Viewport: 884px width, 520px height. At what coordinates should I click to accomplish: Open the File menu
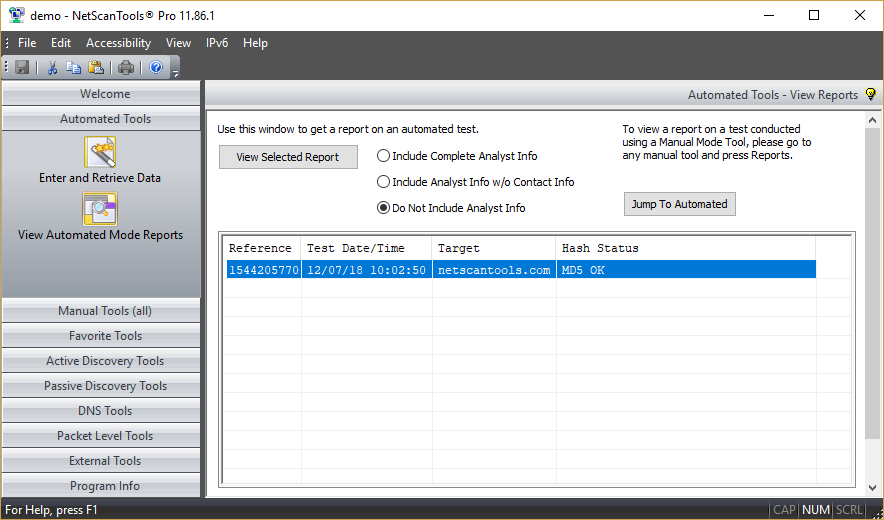pyautogui.click(x=27, y=43)
